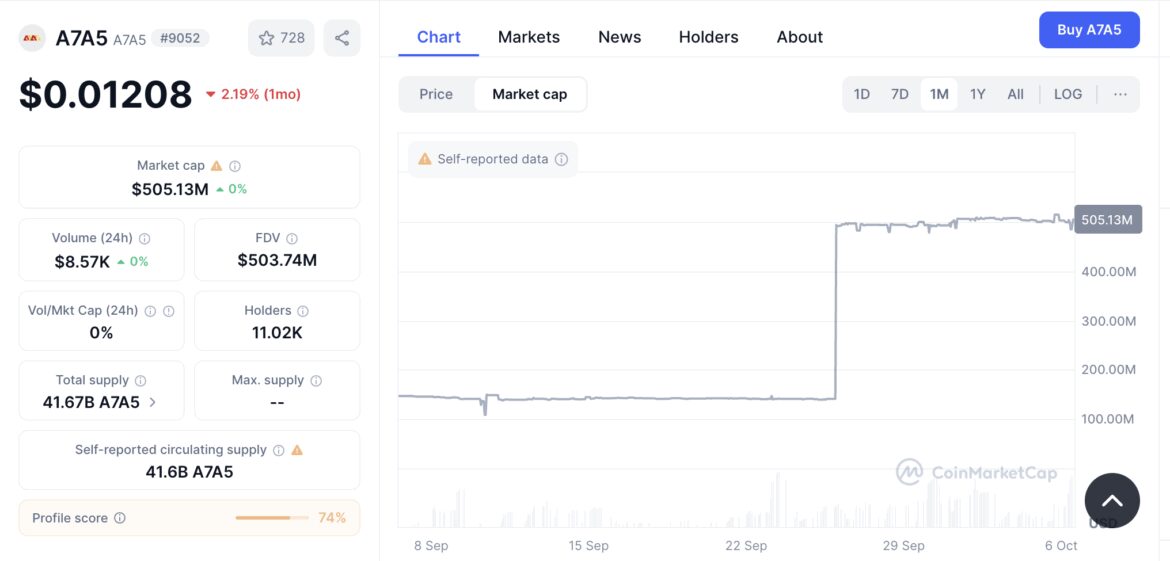Open the chart more options menu
The image size is (1170, 561).
pyautogui.click(x=1120, y=94)
